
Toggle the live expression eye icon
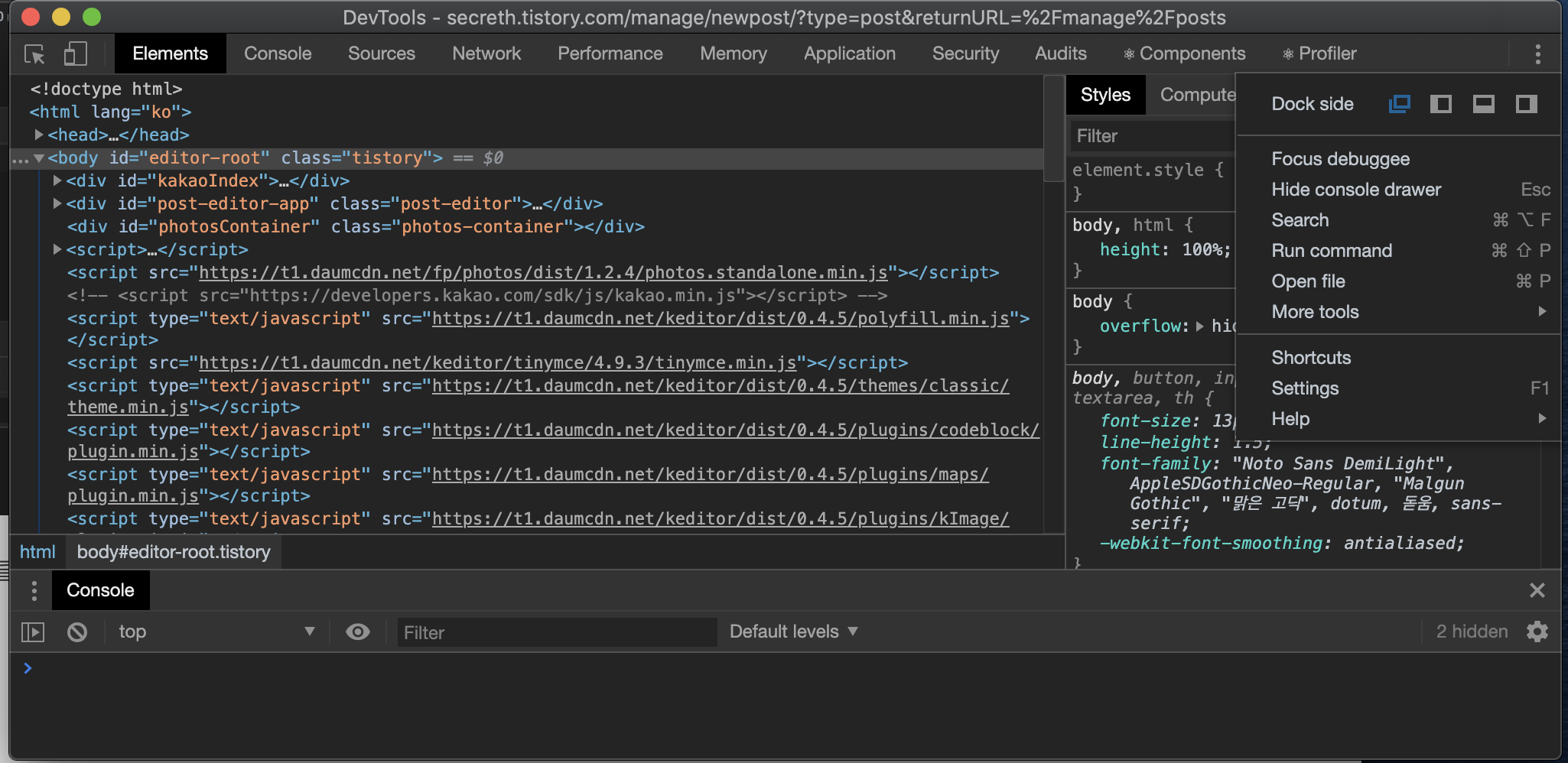pyautogui.click(x=358, y=632)
